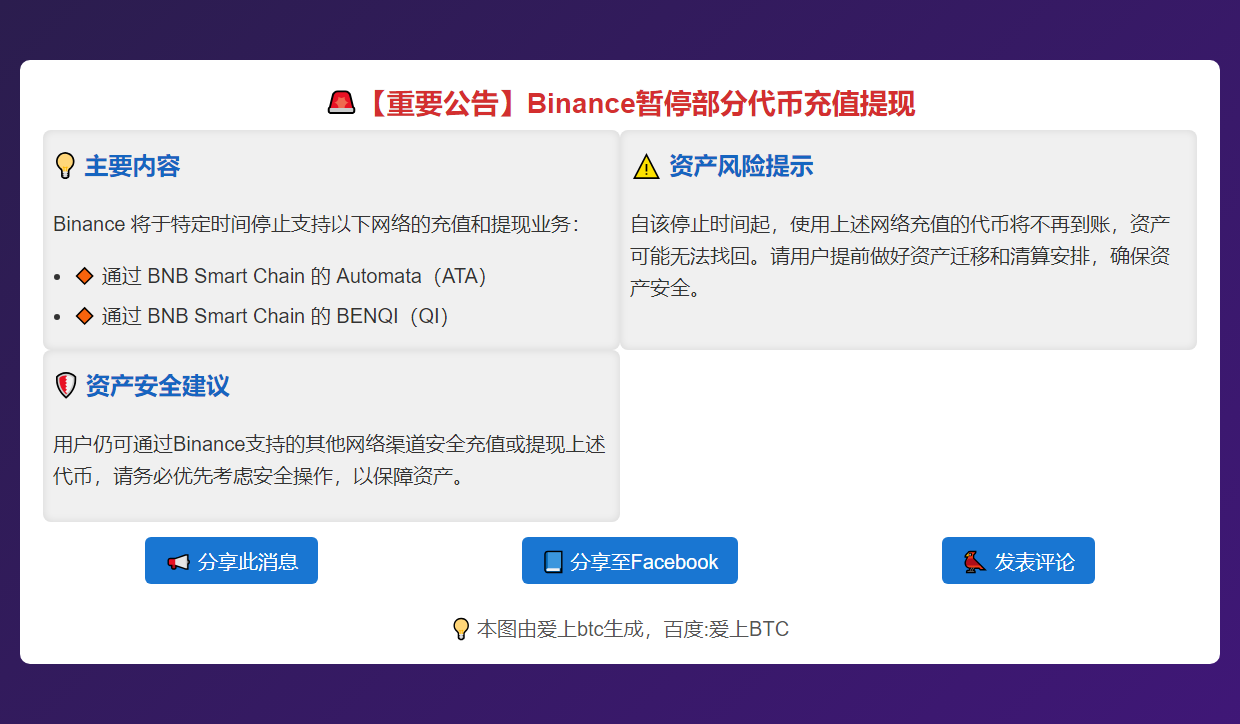Click the paragraph starting 自该停止时间起
1240x724 pixels.
click(901, 256)
